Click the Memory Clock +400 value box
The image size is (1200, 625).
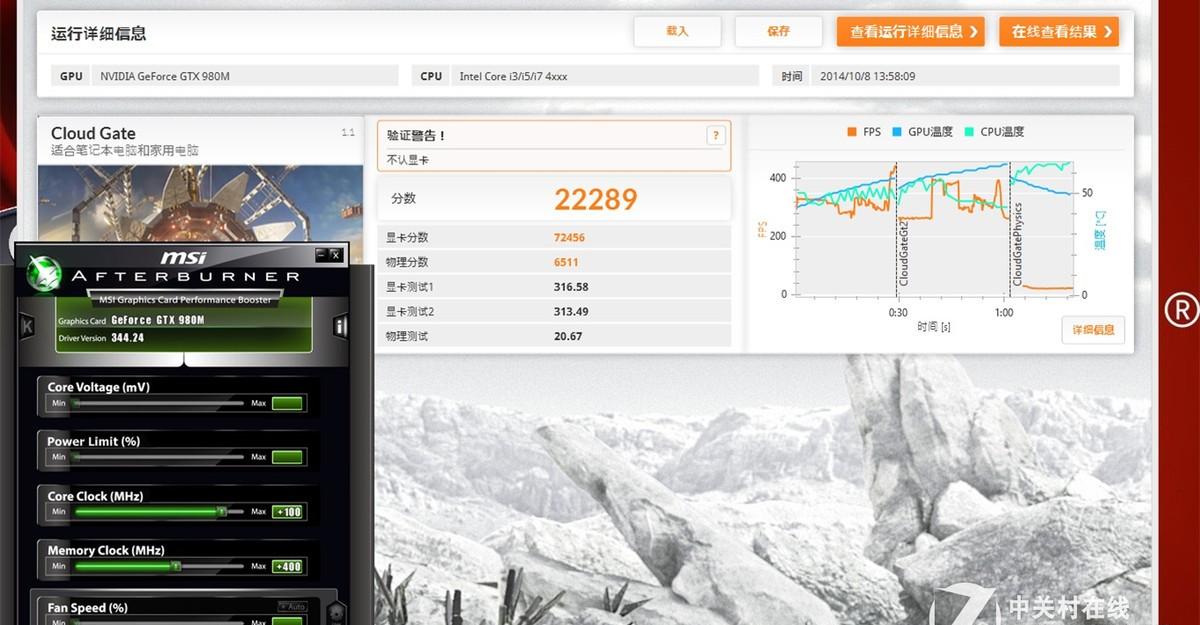coord(287,566)
